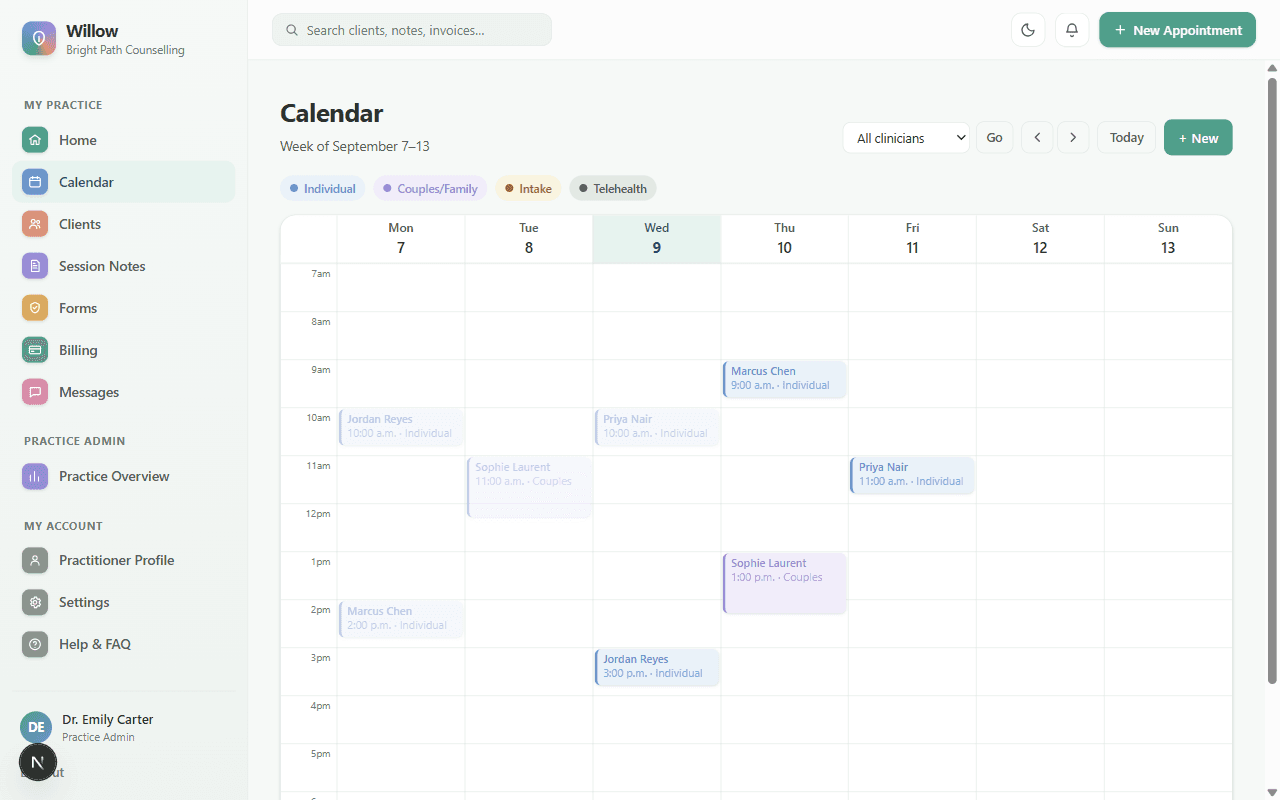Click the New Appointment button
Screen dimensions: 1280x800
click(1177, 30)
